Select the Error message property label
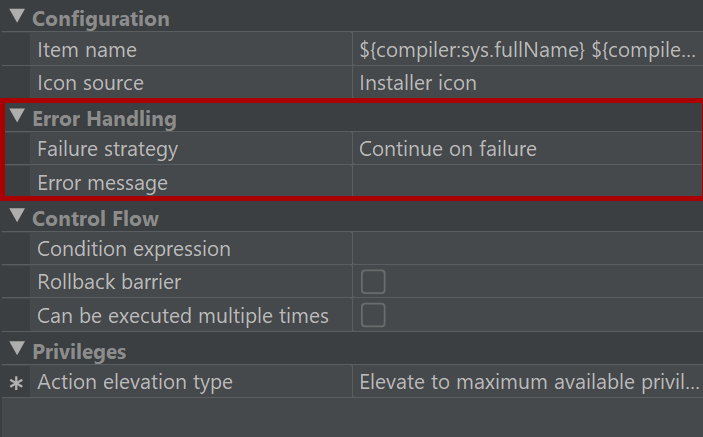 point(103,183)
